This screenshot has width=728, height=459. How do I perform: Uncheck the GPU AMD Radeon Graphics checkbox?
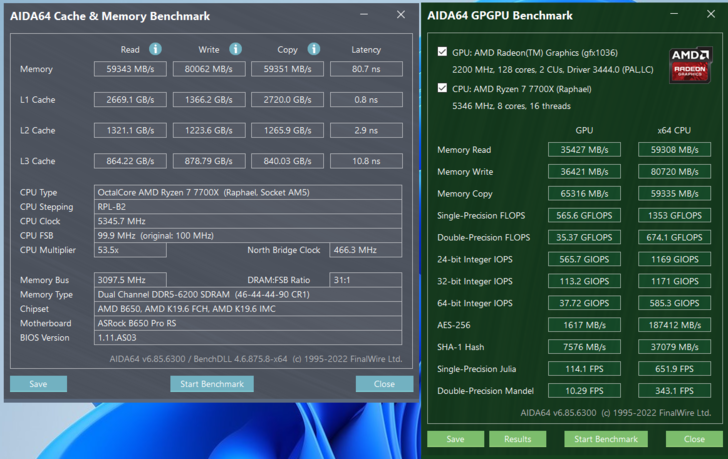pos(442,52)
